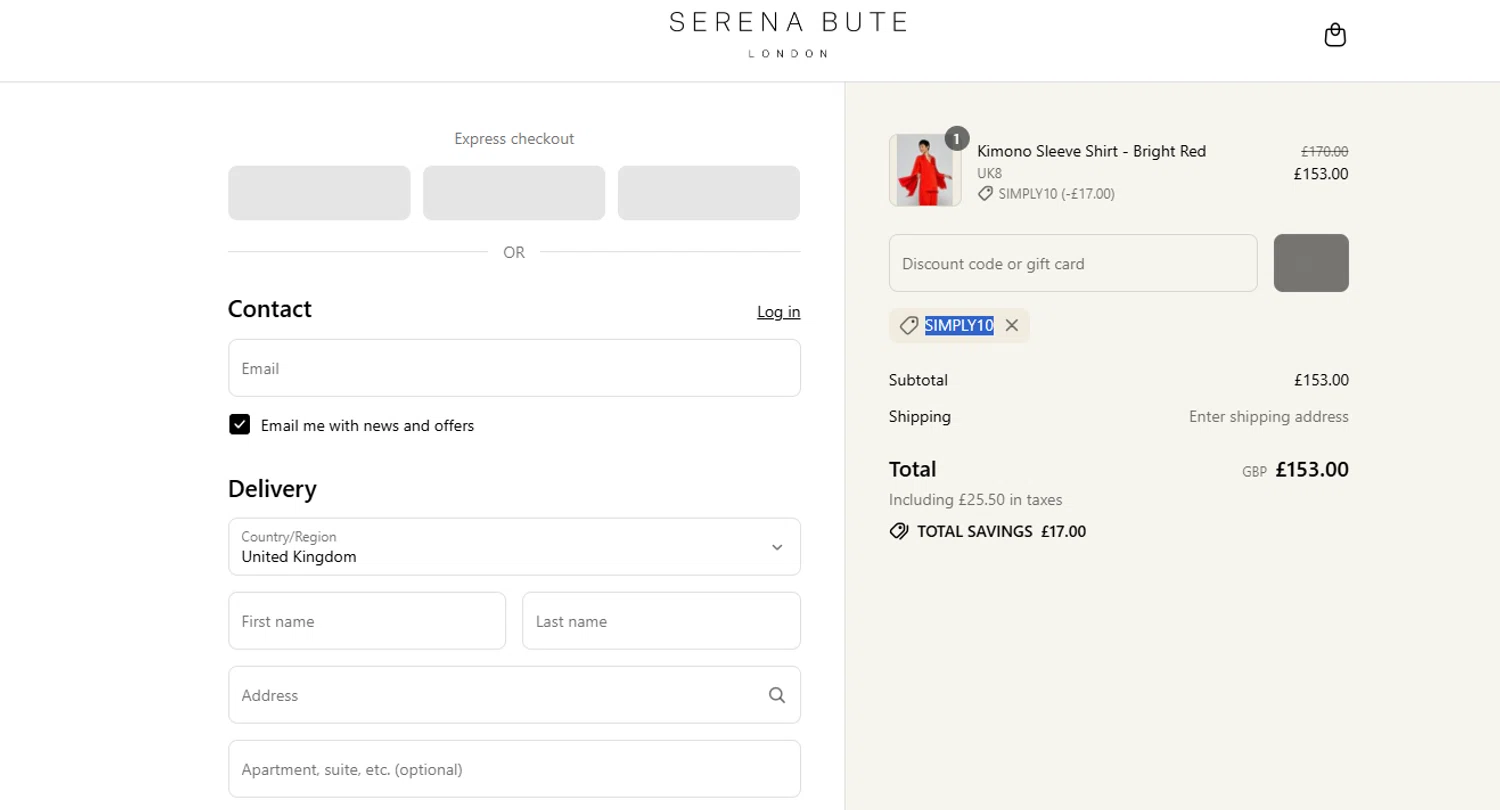Focus the Last name field
The width and height of the screenshot is (1500, 810).
pyautogui.click(x=661, y=621)
